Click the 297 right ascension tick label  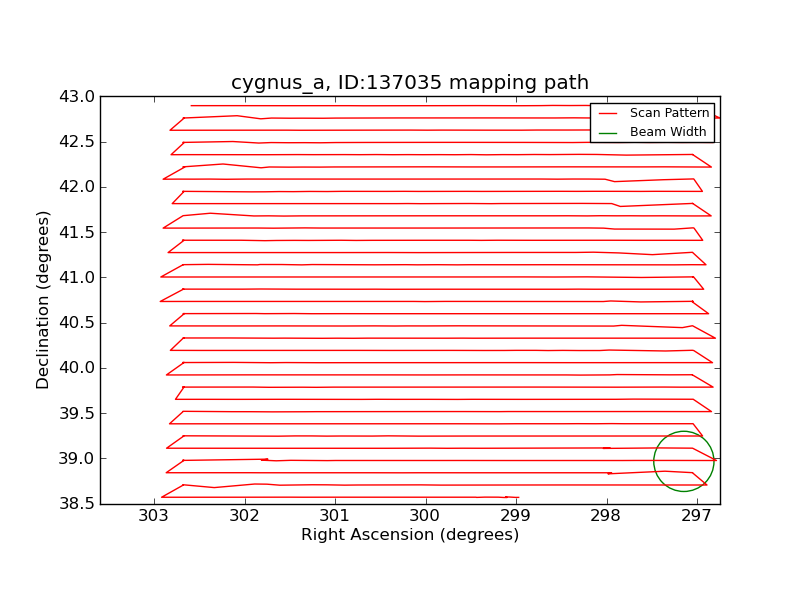click(x=697, y=516)
